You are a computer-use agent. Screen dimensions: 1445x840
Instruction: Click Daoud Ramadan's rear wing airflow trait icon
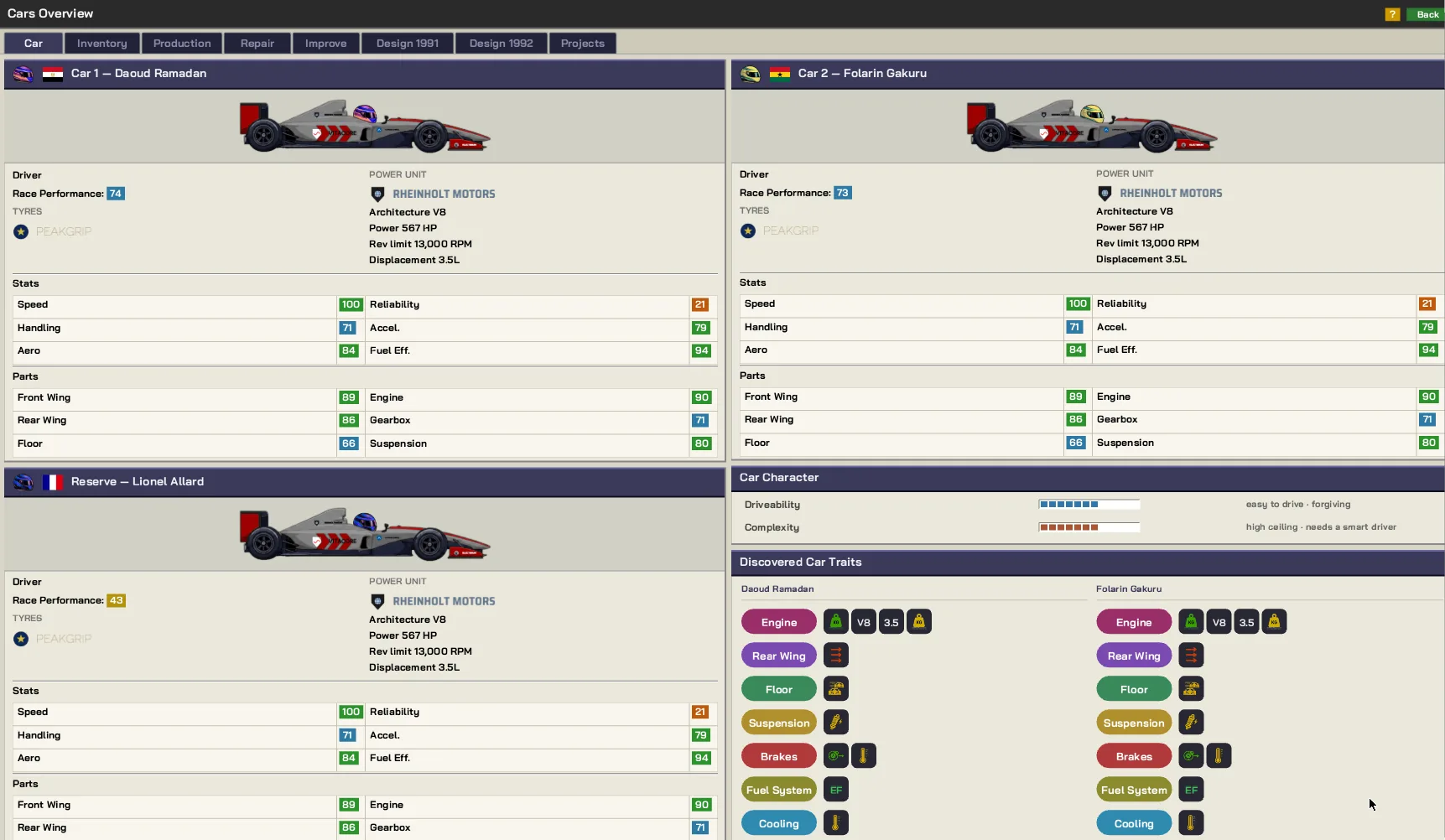click(836, 656)
